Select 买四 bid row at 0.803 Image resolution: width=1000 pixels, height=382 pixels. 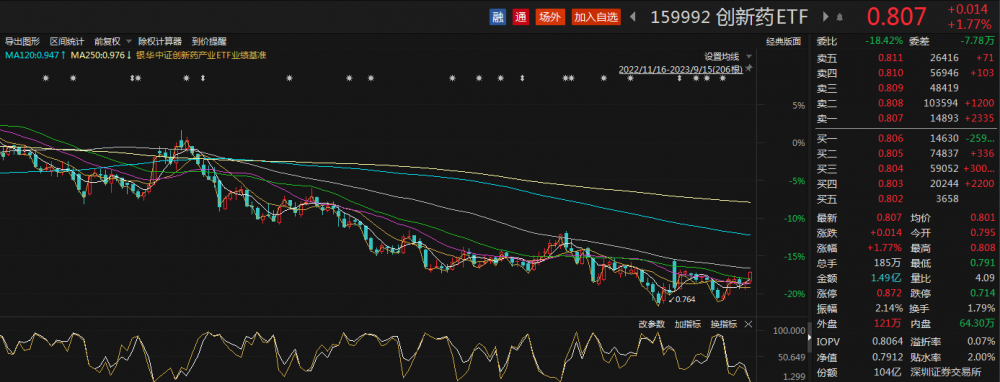point(907,184)
